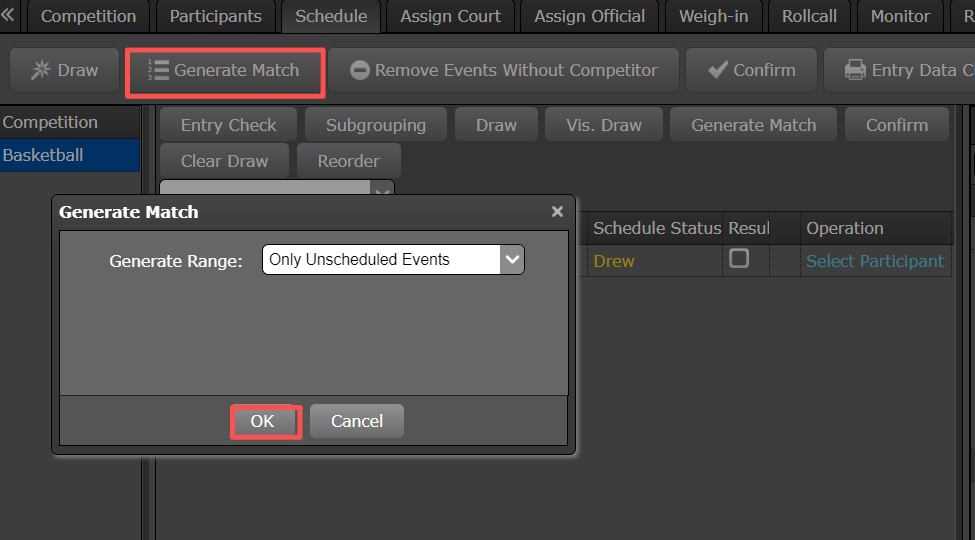The height and width of the screenshot is (540, 975).
Task: Close the Generate Match dialog
Action: coord(557,212)
